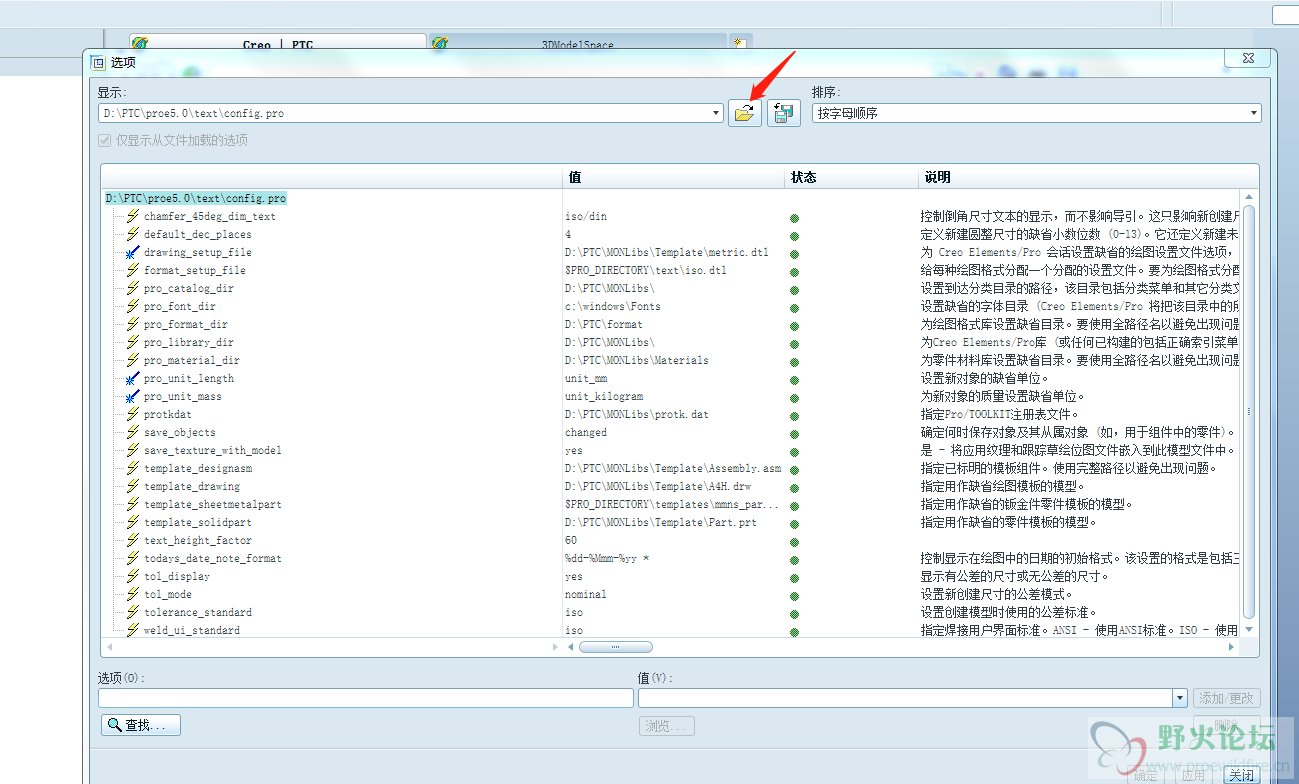1299x784 pixels.
Task: Click the 值(V) value input field
Action: [906, 698]
